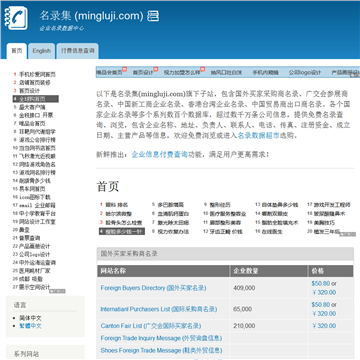Click 视力加盟怎么样 in the ad bar
This screenshot has height=360, width=360.
point(182,72)
